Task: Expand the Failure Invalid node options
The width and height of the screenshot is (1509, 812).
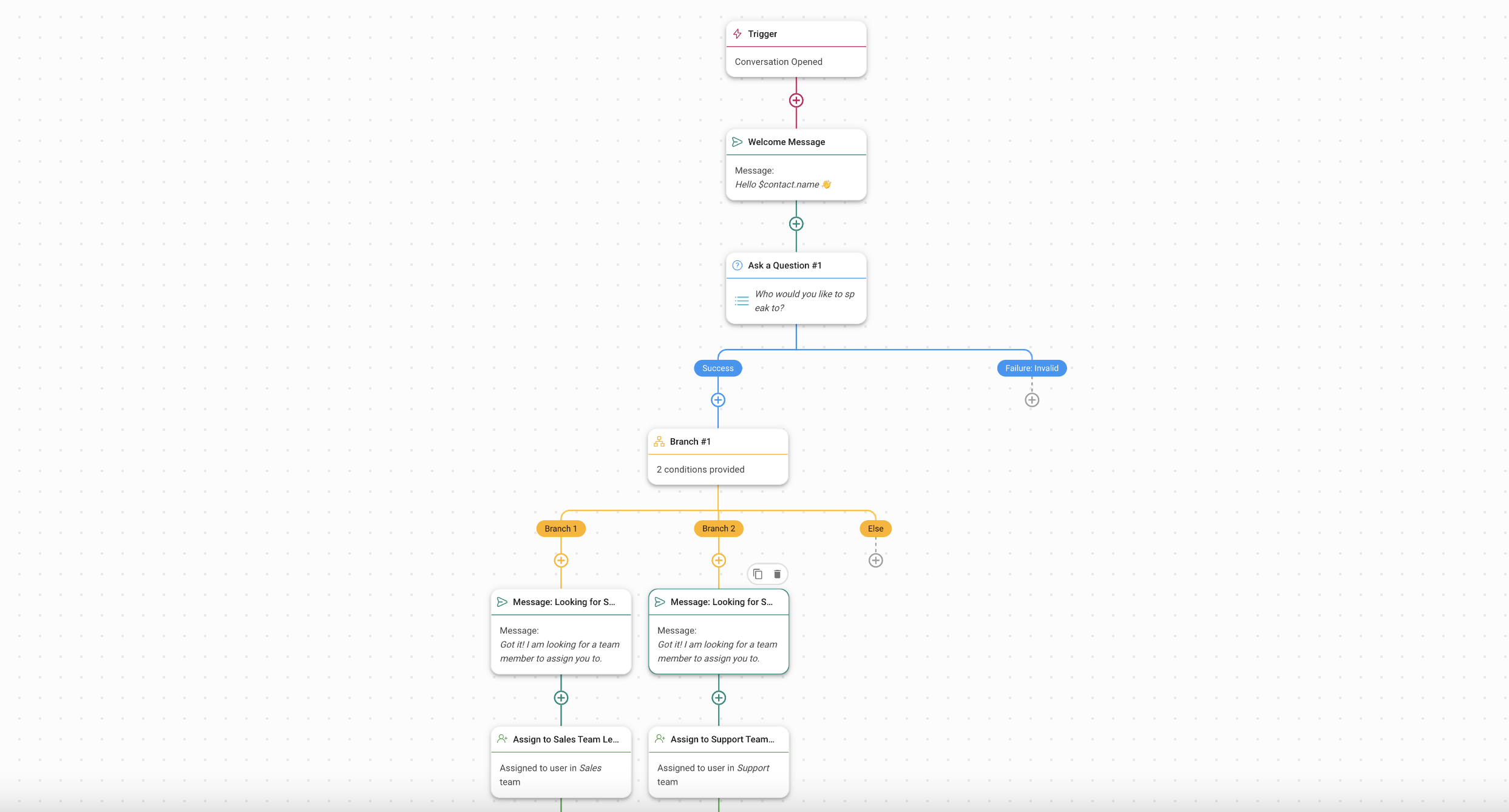Action: click(1032, 400)
